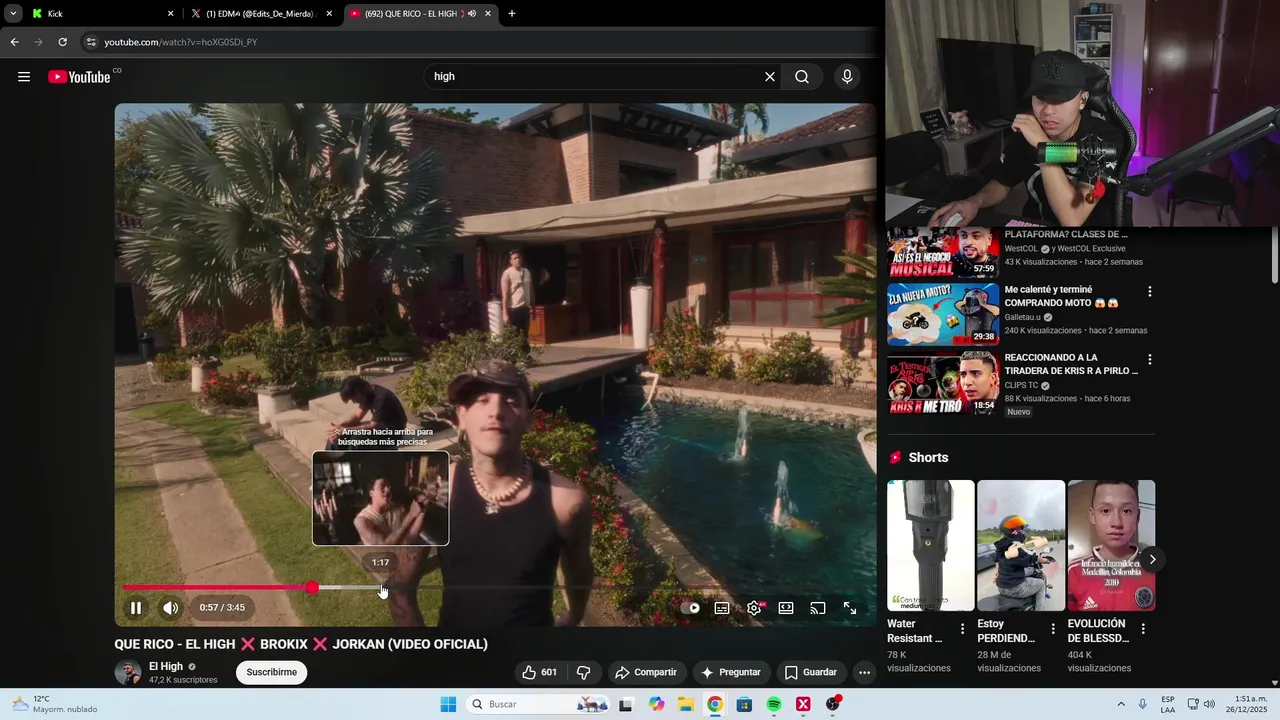Mute the YouTube player volume

(x=171, y=608)
